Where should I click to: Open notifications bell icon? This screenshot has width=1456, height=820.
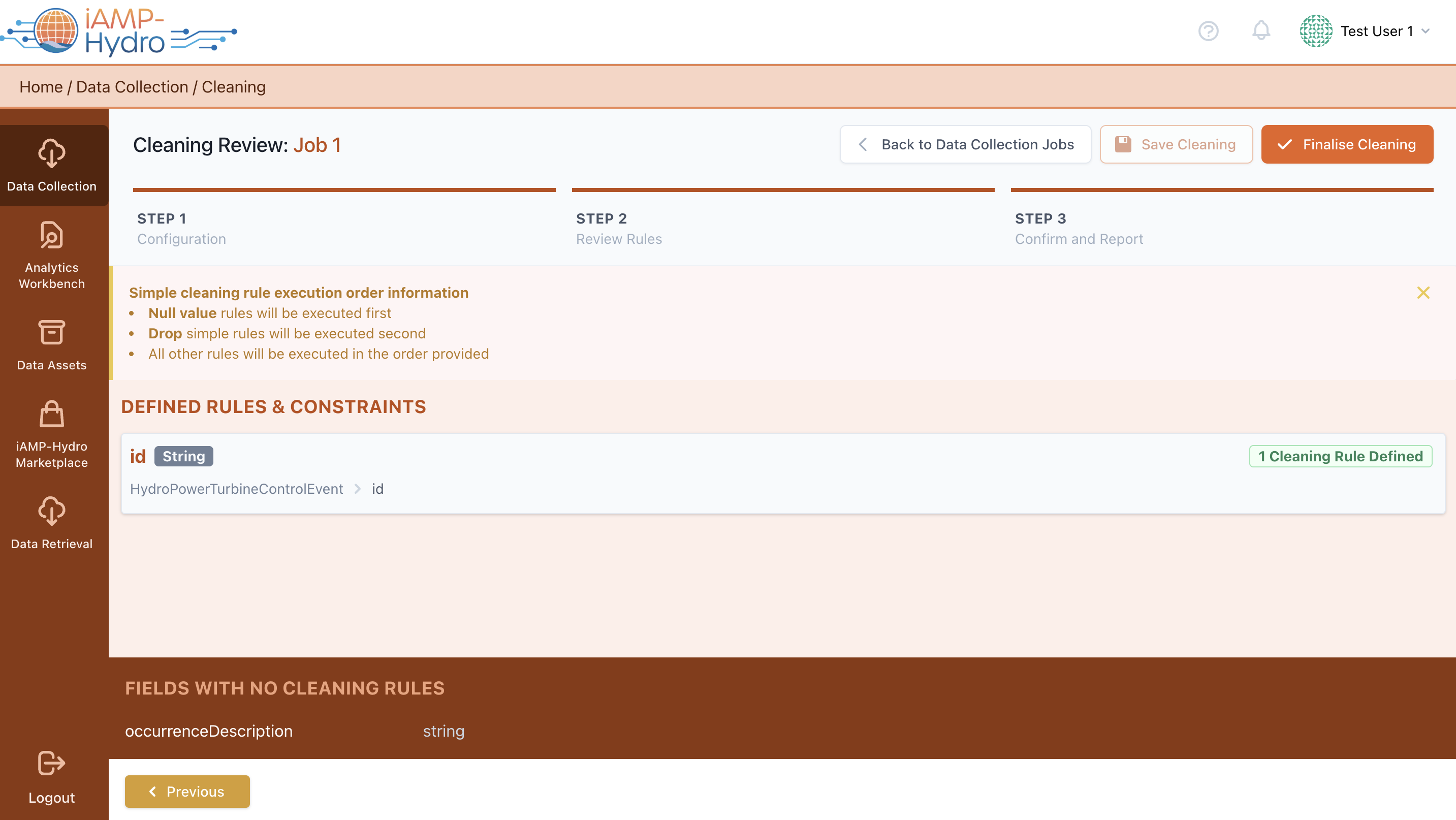[1260, 31]
